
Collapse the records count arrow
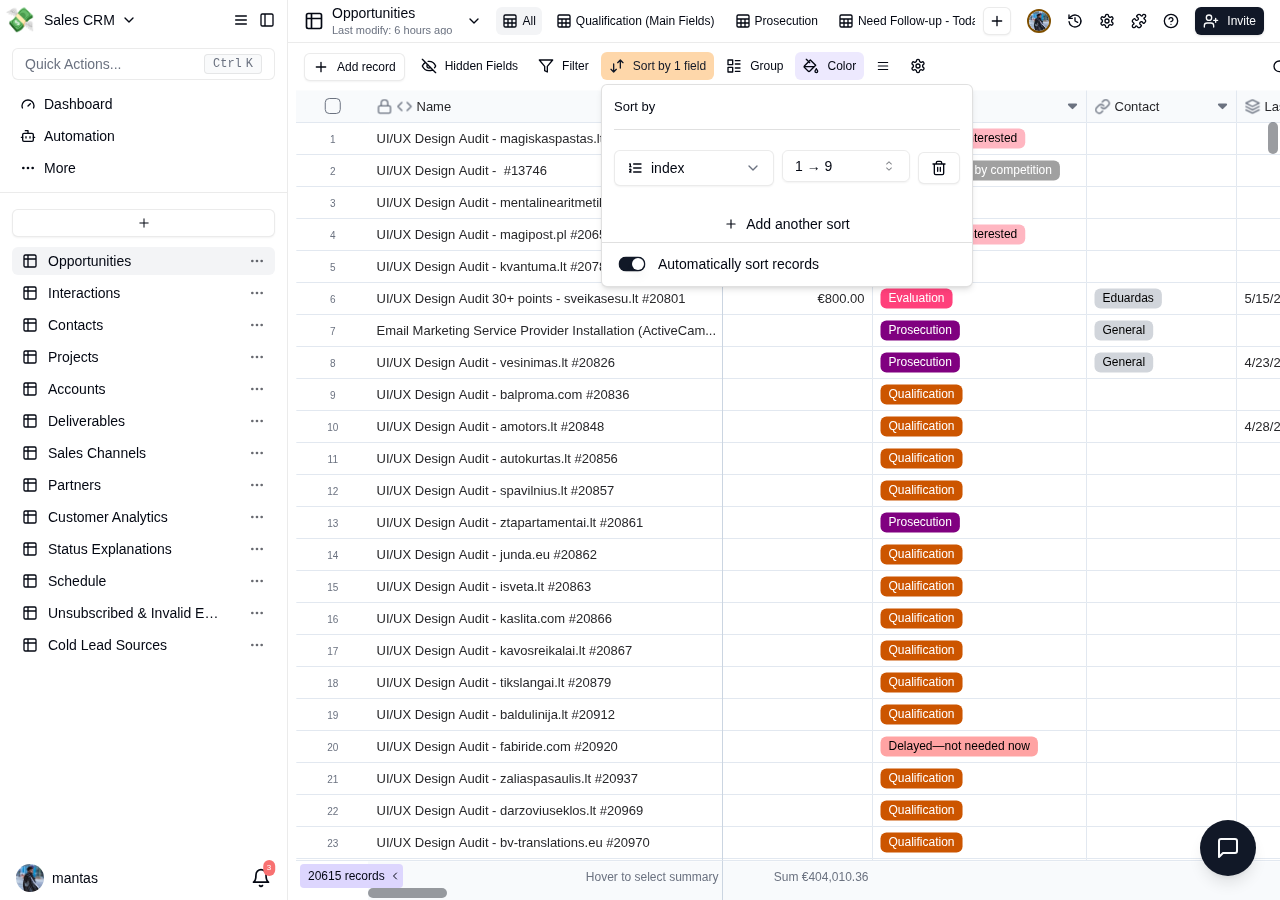click(x=395, y=876)
